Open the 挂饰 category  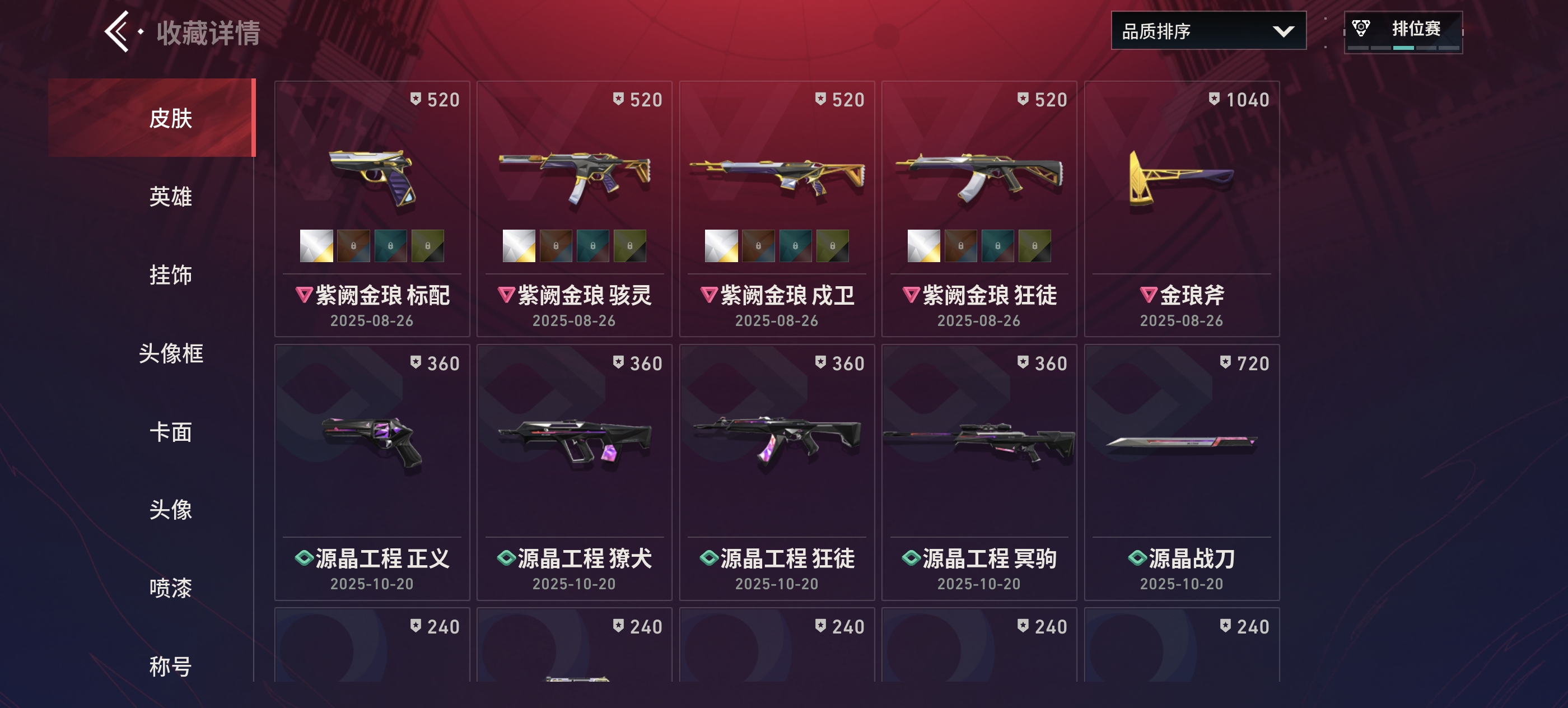(170, 274)
